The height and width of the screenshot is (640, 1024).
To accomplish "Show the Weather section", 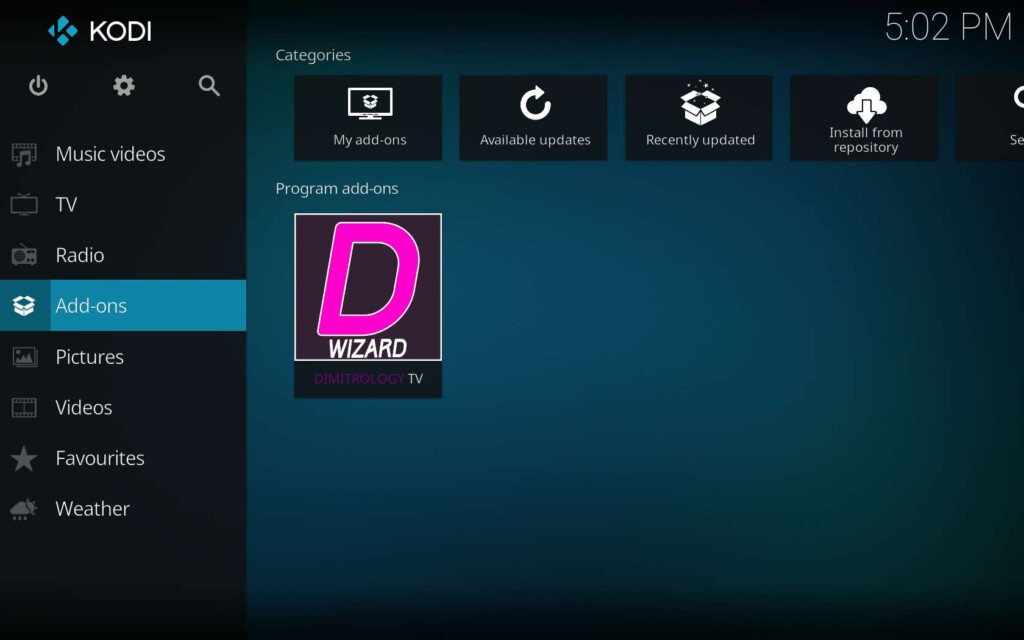I will 123,509.
